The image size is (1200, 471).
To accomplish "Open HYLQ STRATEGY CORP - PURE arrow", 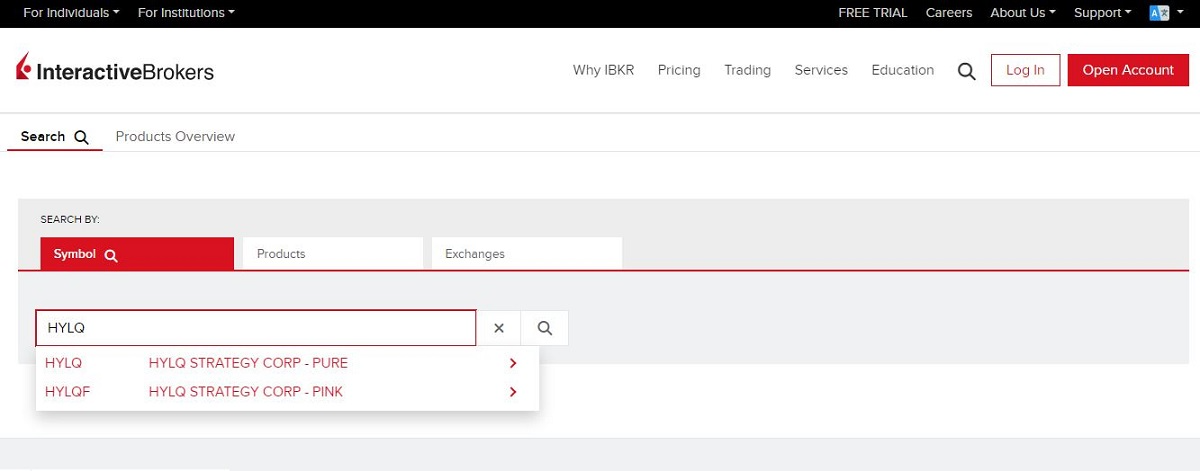I will [x=513, y=363].
